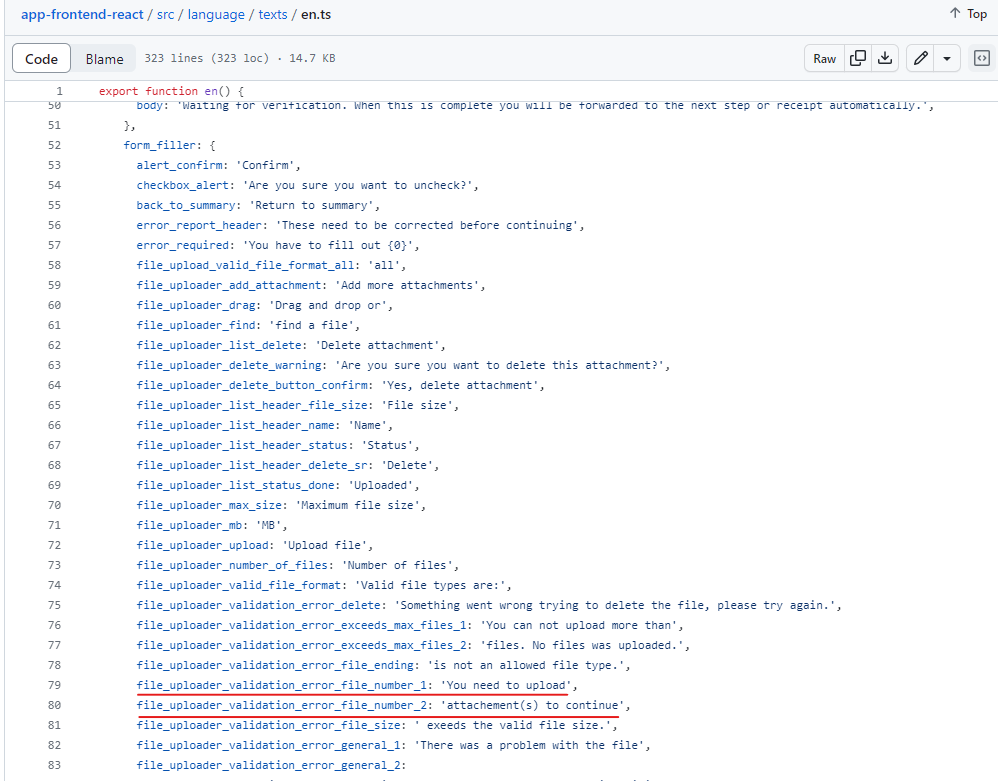The height and width of the screenshot is (781, 998).
Task: Switch to the Code tab
Action: click(41, 59)
